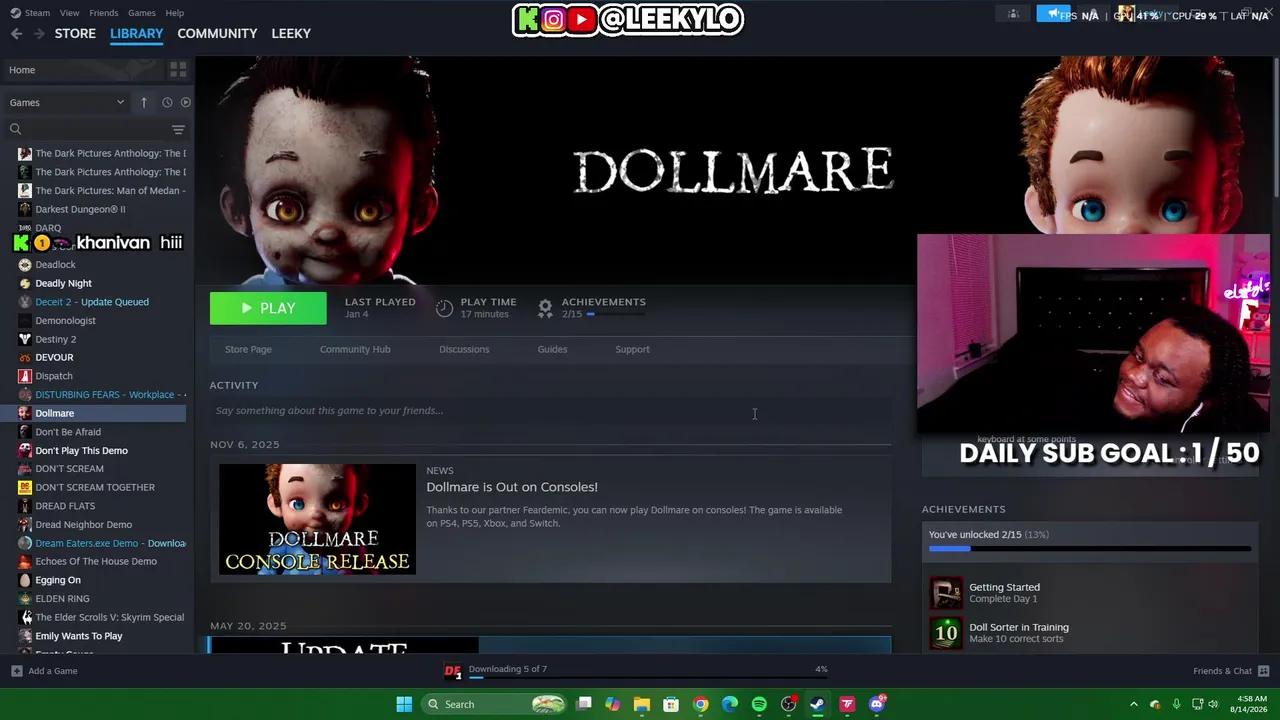Toggle ready-to-play filter icon

point(185,102)
